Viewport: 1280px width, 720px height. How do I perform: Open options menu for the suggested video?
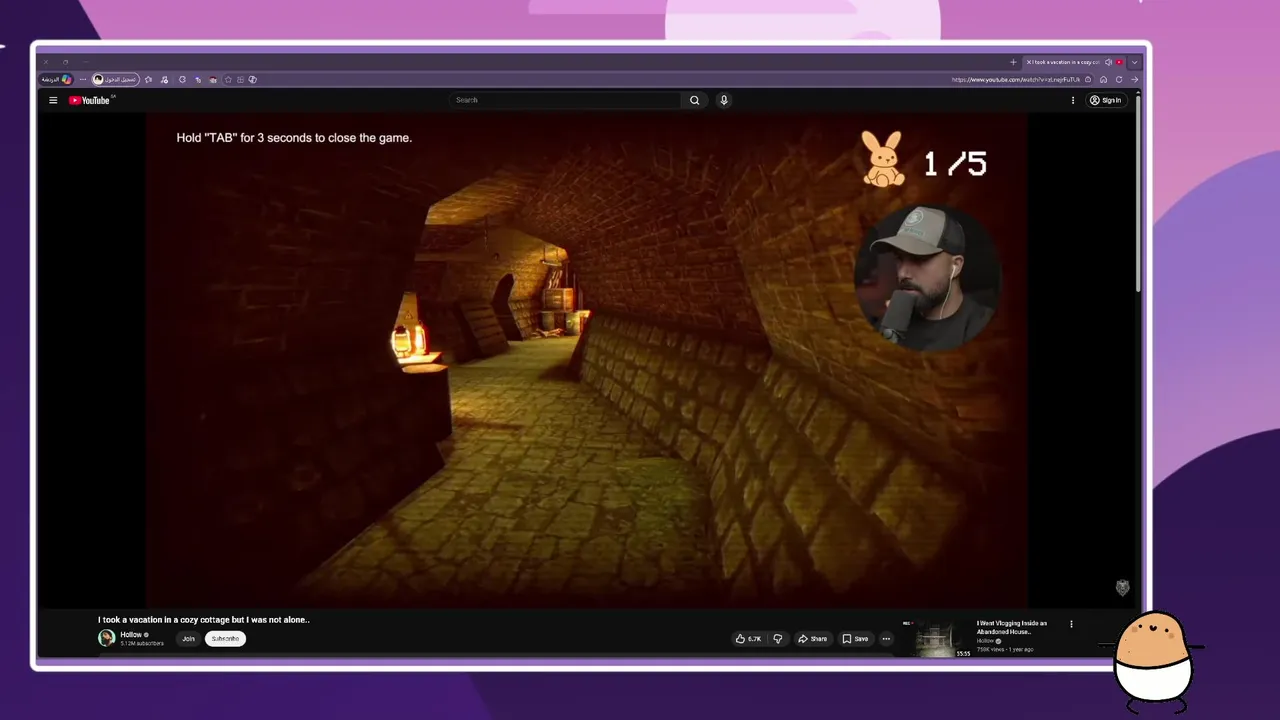click(1071, 624)
